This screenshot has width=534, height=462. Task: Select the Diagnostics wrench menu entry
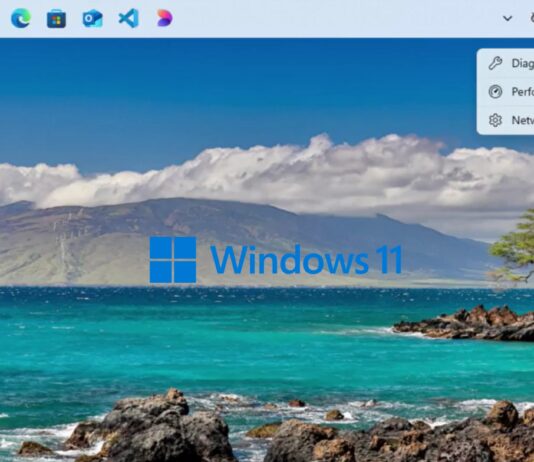(x=505, y=63)
